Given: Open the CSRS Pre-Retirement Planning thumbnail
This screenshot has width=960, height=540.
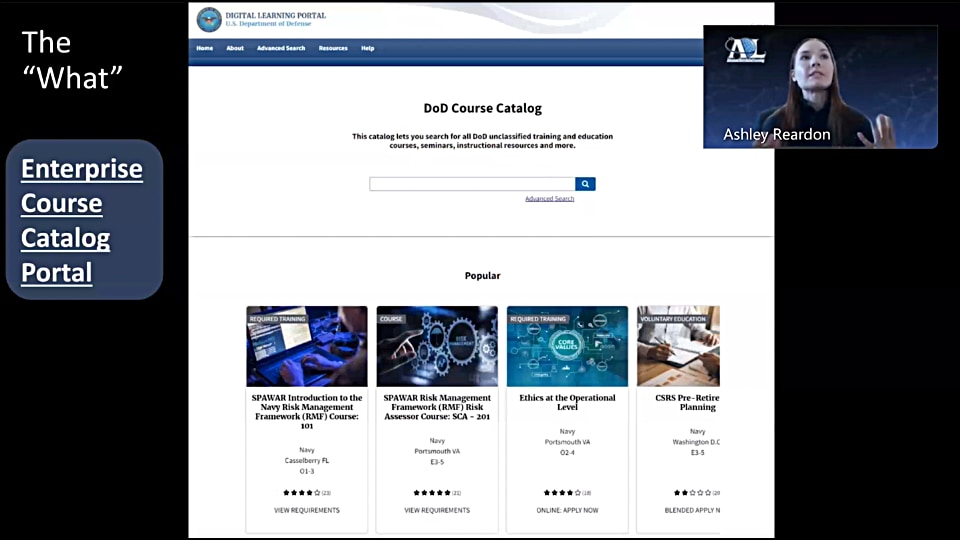Looking at the screenshot, I should point(679,347).
